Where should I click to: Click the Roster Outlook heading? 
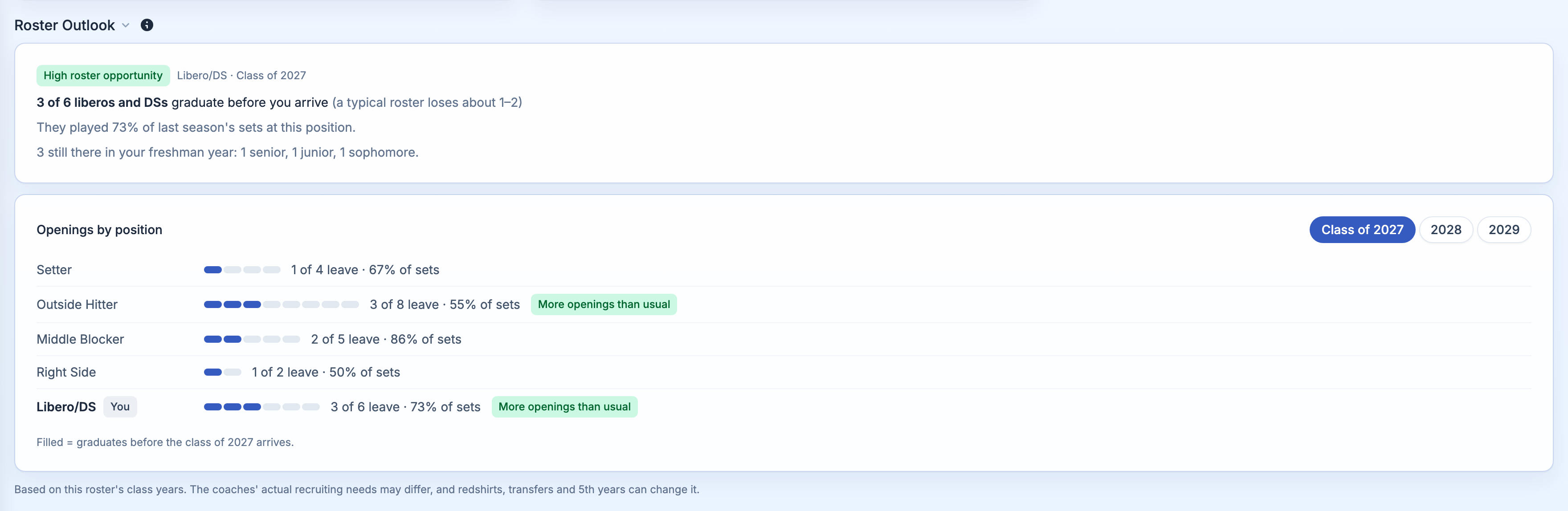coord(65,25)
